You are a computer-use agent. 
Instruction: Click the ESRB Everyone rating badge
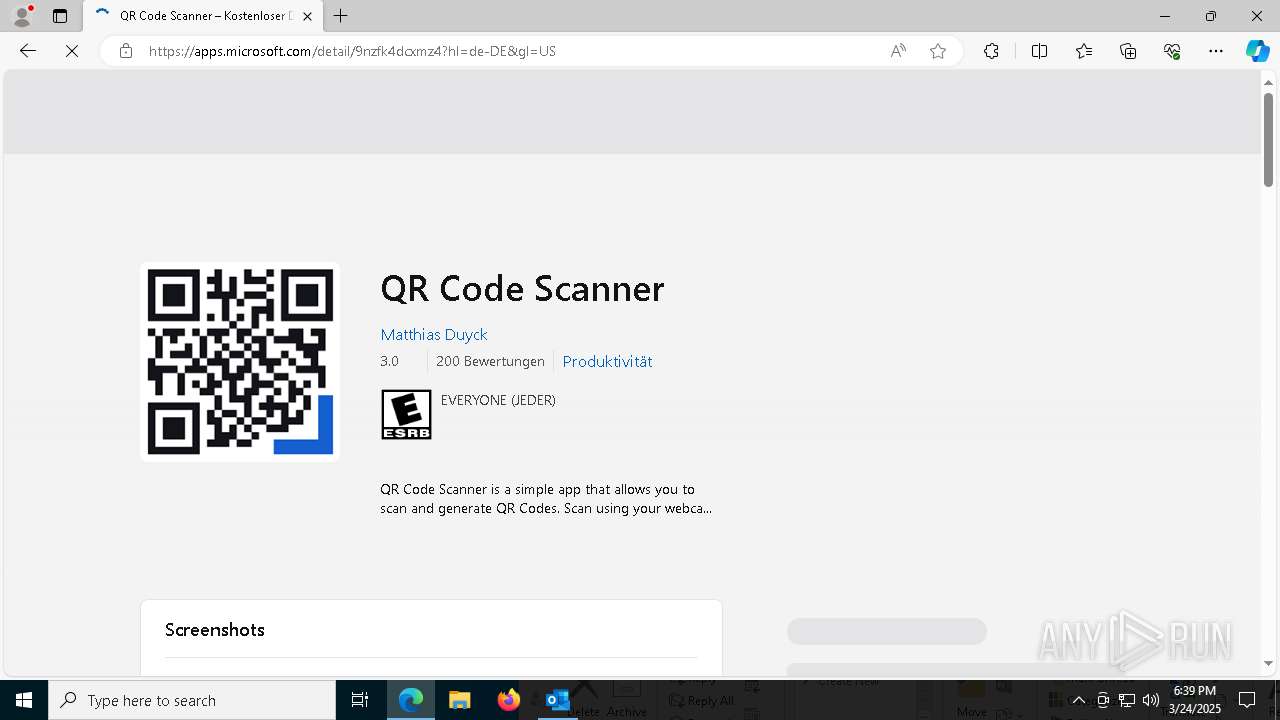coord(406,414)
